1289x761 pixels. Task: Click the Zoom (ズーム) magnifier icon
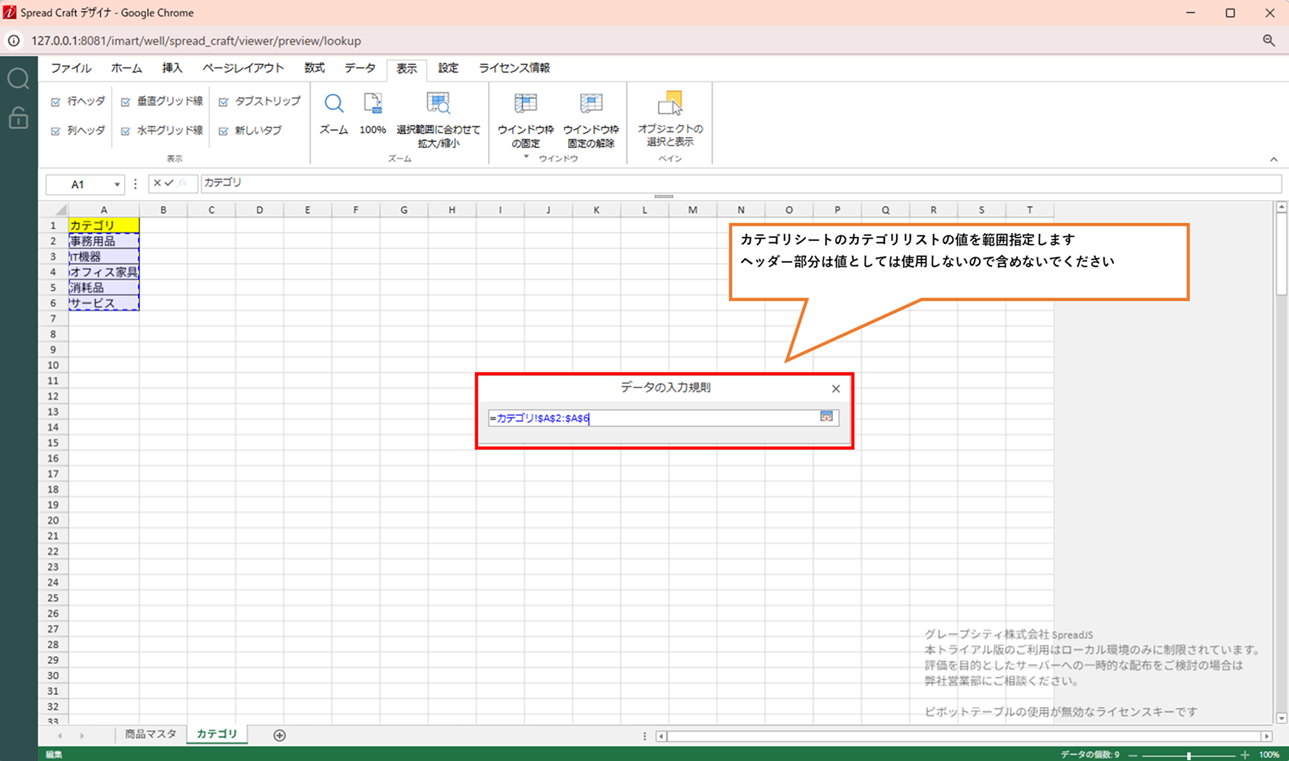coord(334,105)
